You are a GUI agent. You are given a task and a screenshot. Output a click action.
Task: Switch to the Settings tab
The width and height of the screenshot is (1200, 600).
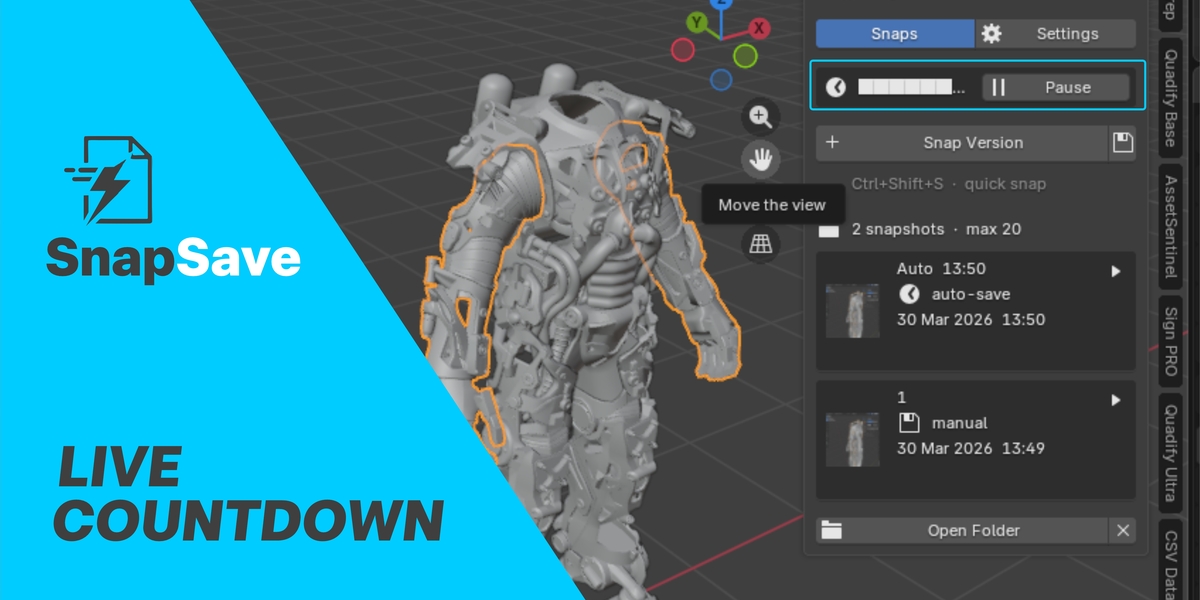(x=1056, y=34)
